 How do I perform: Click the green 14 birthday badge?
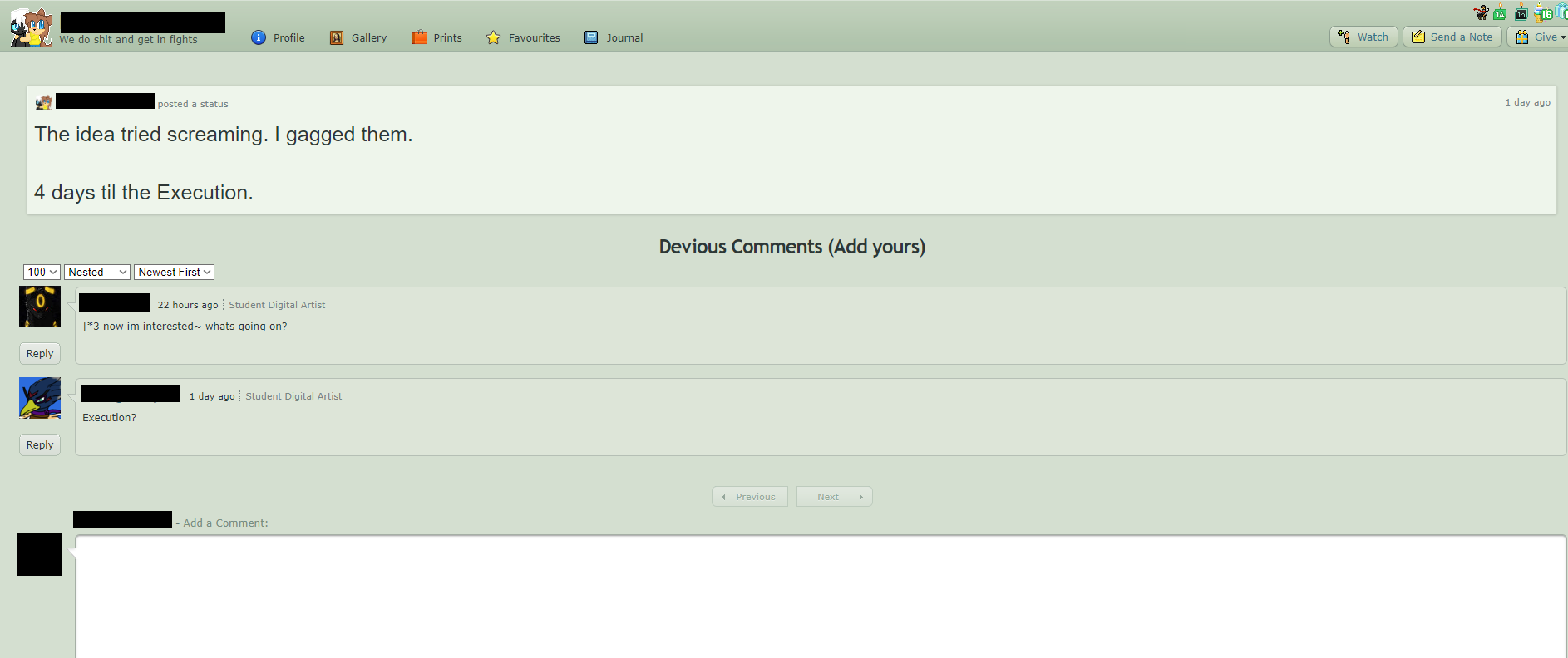[1501, 12]
